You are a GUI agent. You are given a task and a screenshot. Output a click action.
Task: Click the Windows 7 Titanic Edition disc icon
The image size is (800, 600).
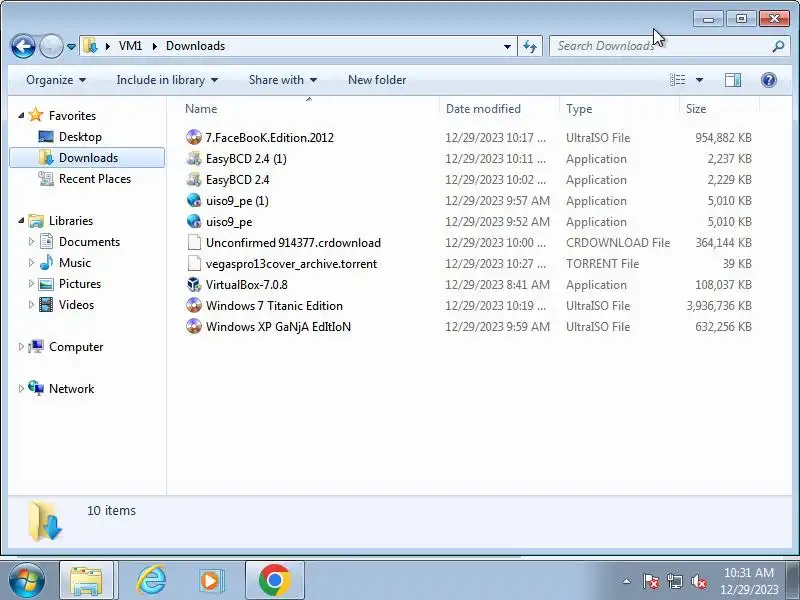click(x=194, y=306)
